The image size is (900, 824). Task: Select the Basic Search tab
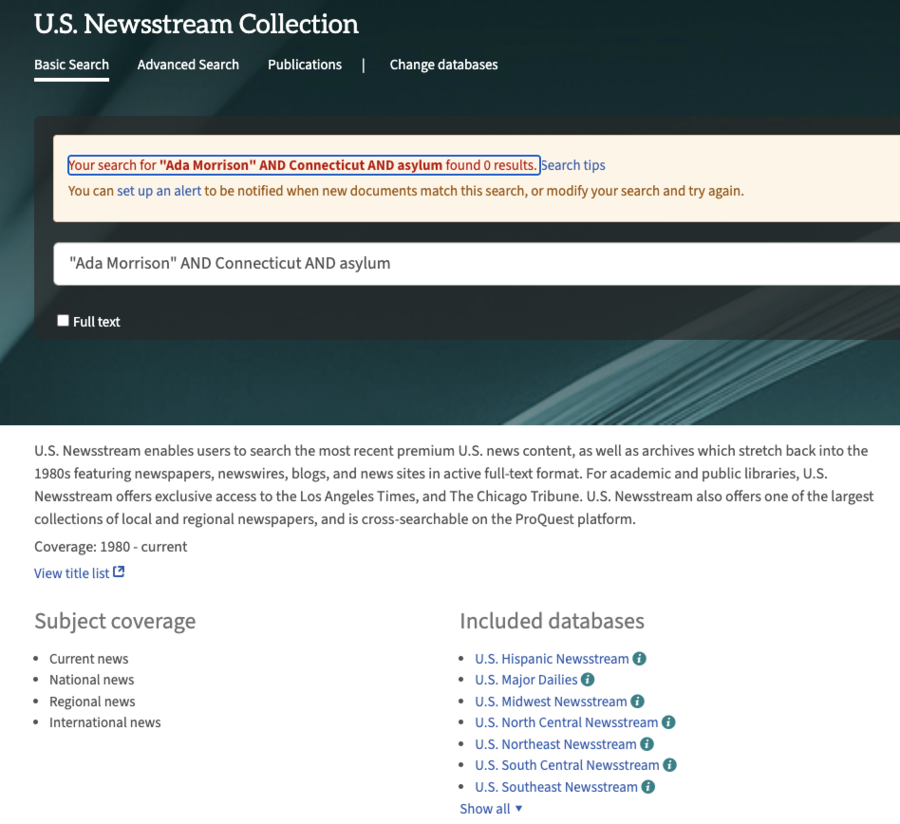pyautogui.click(x=71, y=64)
